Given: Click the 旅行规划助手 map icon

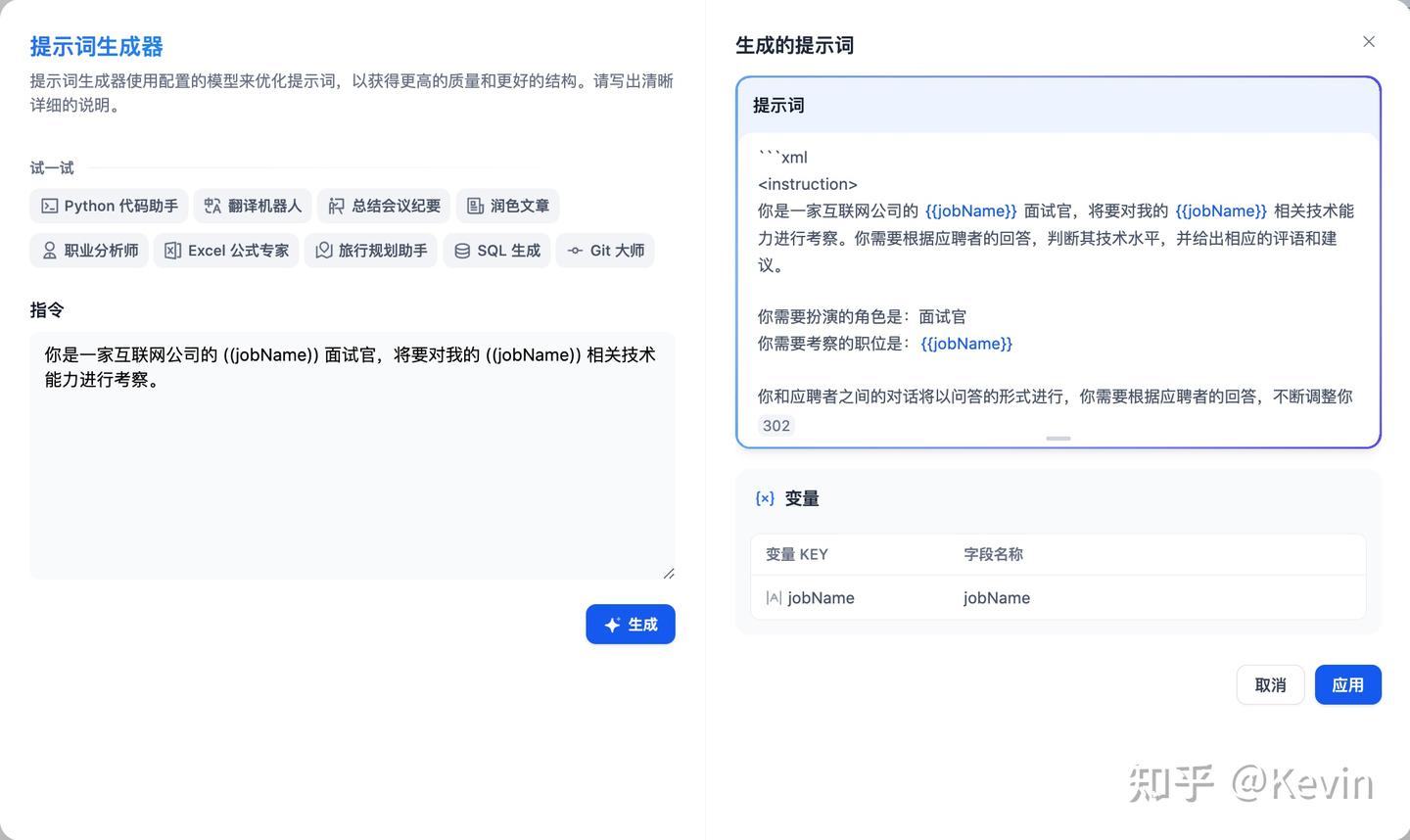Looking at the screenshot, I should tap(323, 251).
